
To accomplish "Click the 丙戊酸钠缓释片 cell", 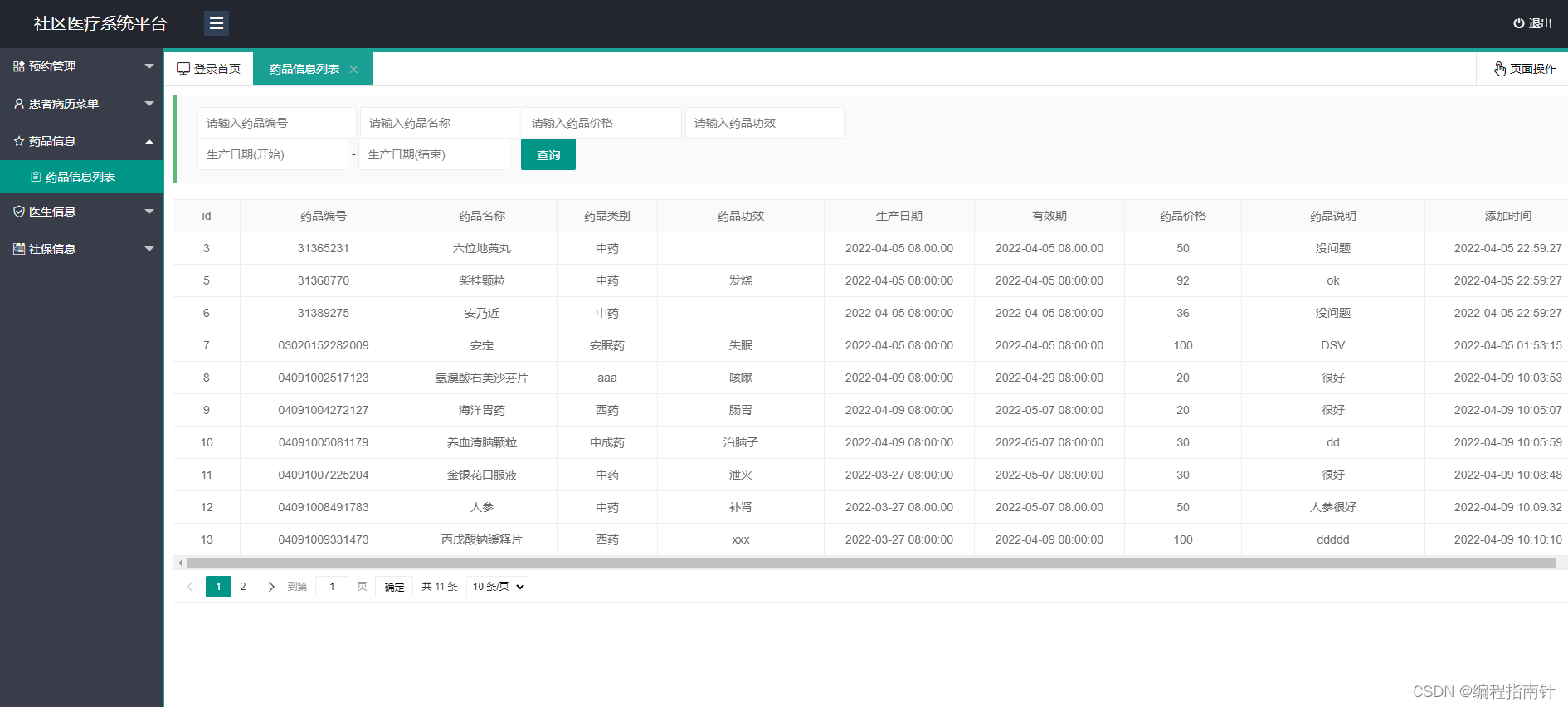I will [482, 539].
